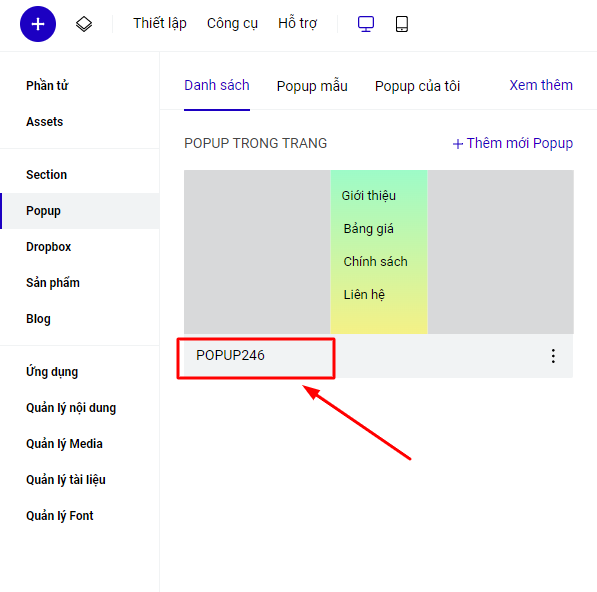Click Chính sách in popup preview
The width and height of the screenshot is (597, 592).
375,262
